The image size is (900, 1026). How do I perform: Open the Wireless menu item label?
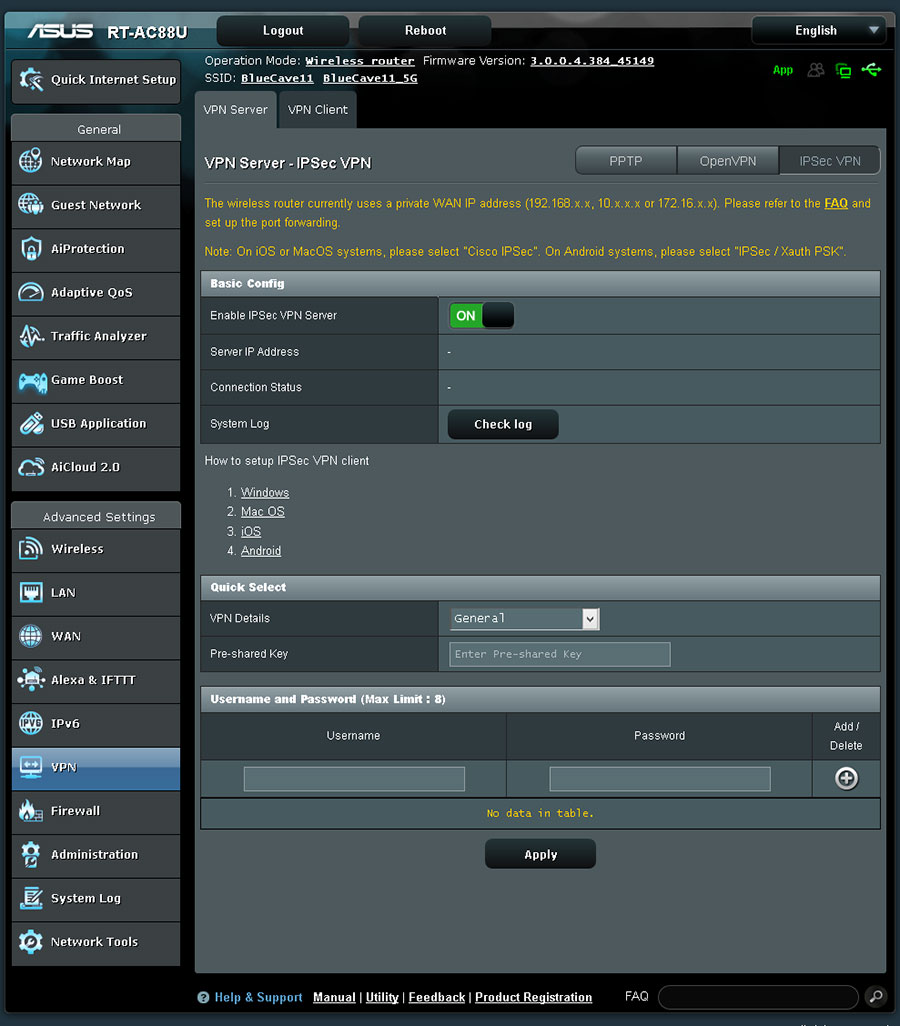(x=77, y=549)
